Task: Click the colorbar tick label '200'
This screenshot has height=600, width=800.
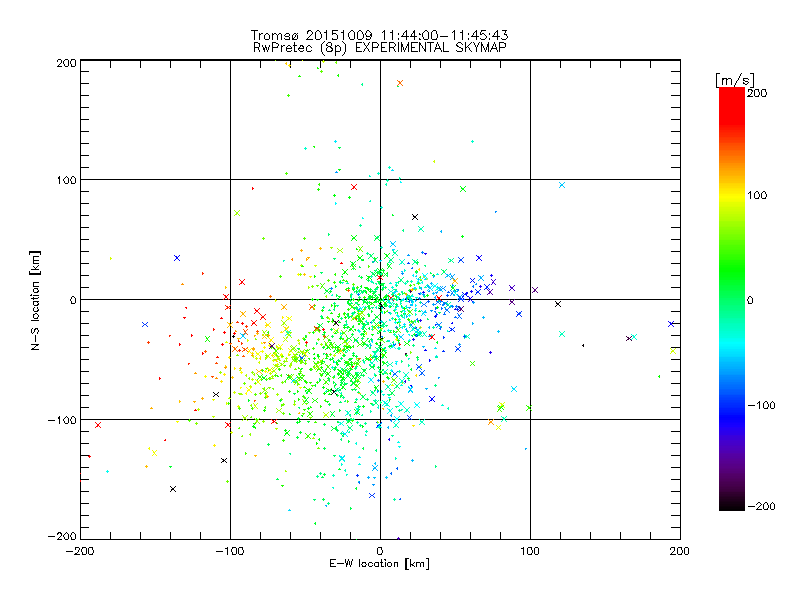Action: coord(757,93)
